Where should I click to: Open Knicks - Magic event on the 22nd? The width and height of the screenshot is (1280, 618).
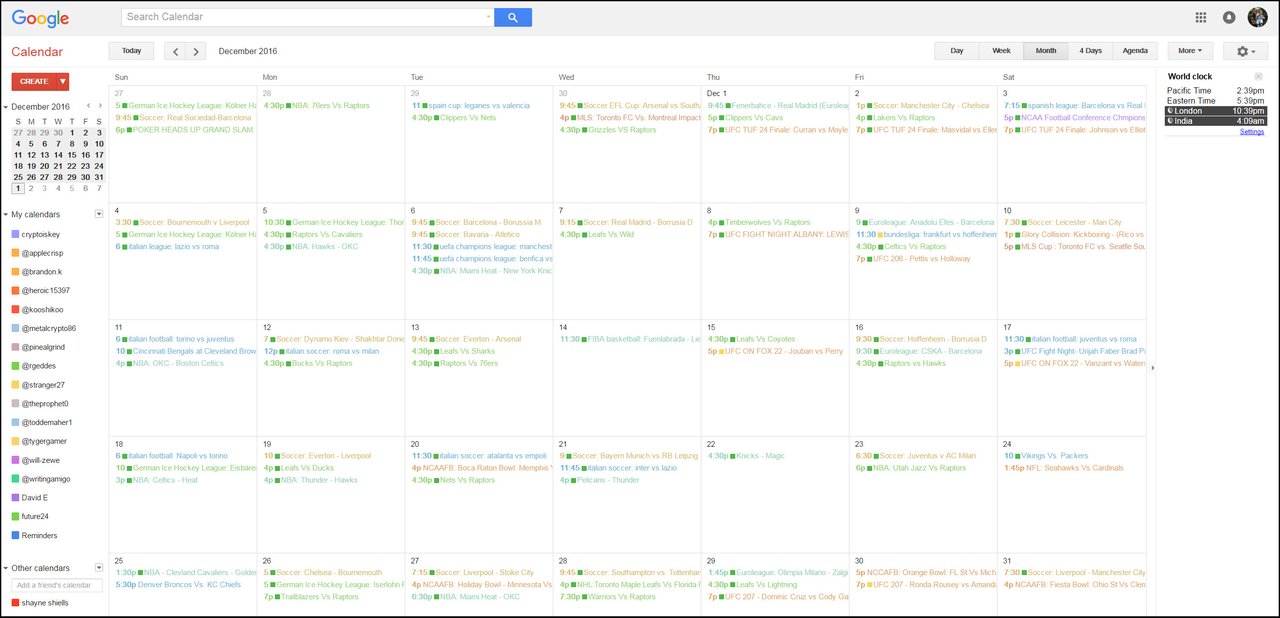[x=746, y=456]
